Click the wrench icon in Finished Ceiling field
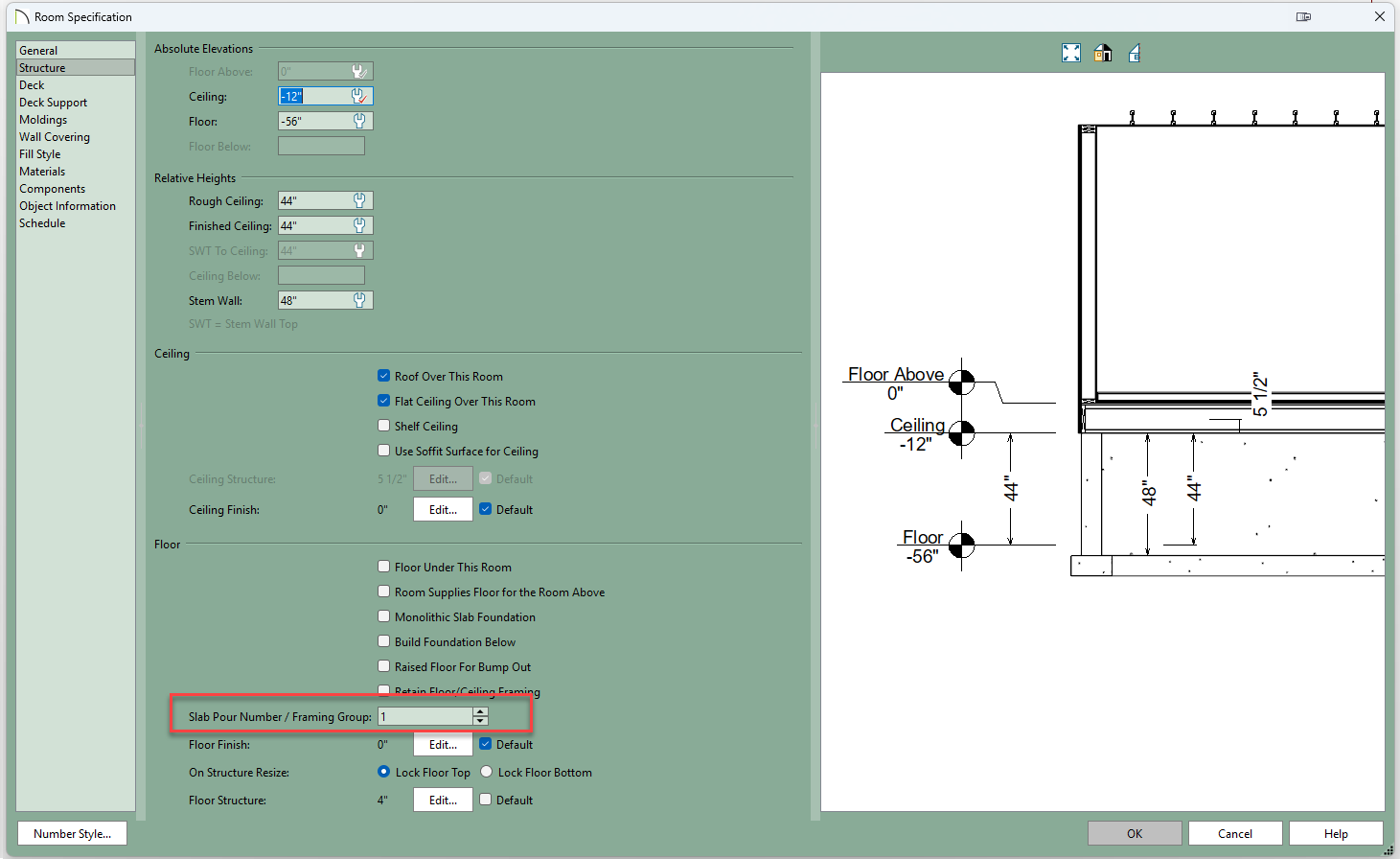Image resolution: width=1400 pixels, height=859 pixels. click(359, 226)
